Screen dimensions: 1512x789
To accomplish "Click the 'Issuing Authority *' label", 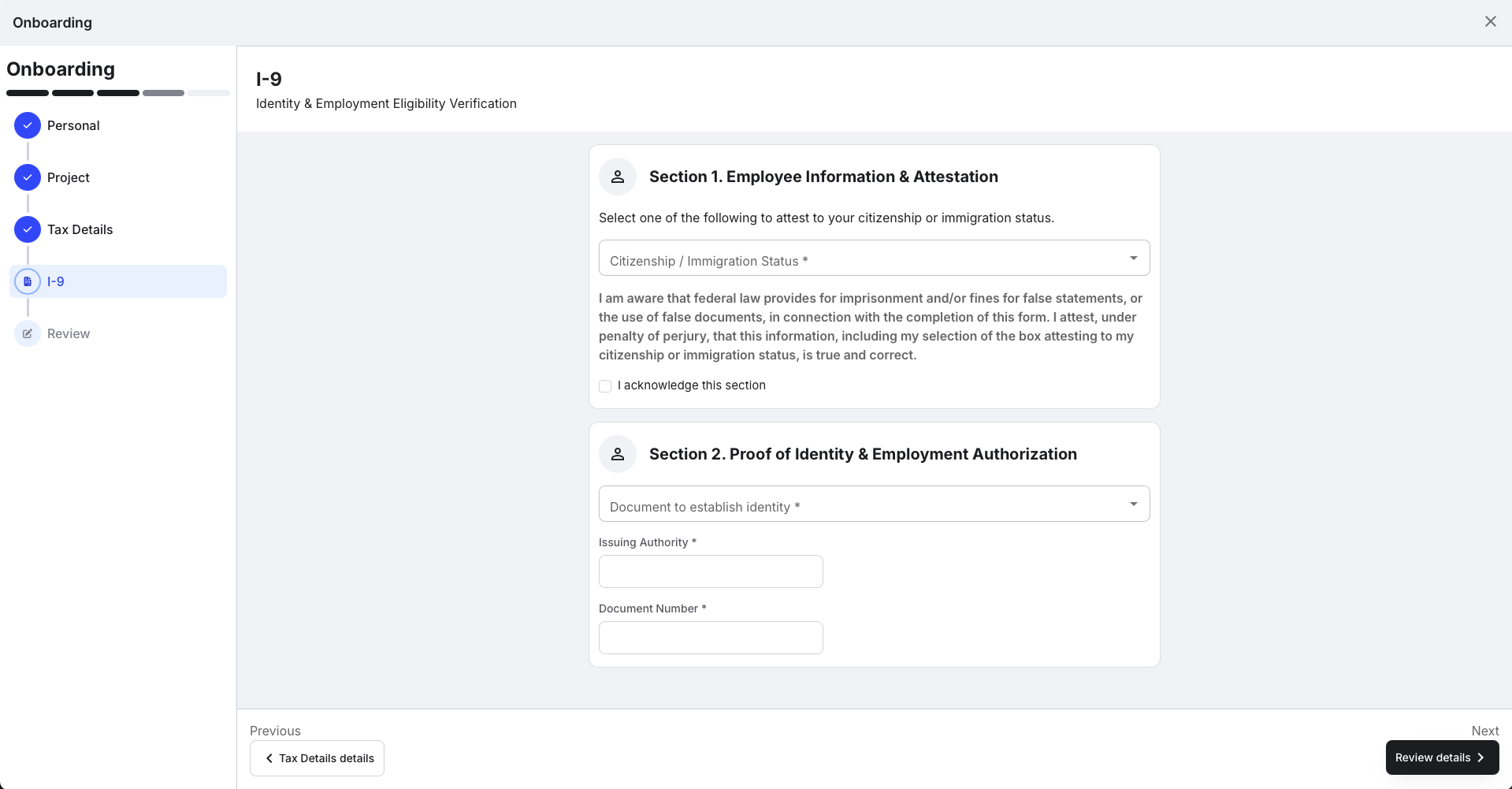I will pyautogui.click(x=648, y=542).
